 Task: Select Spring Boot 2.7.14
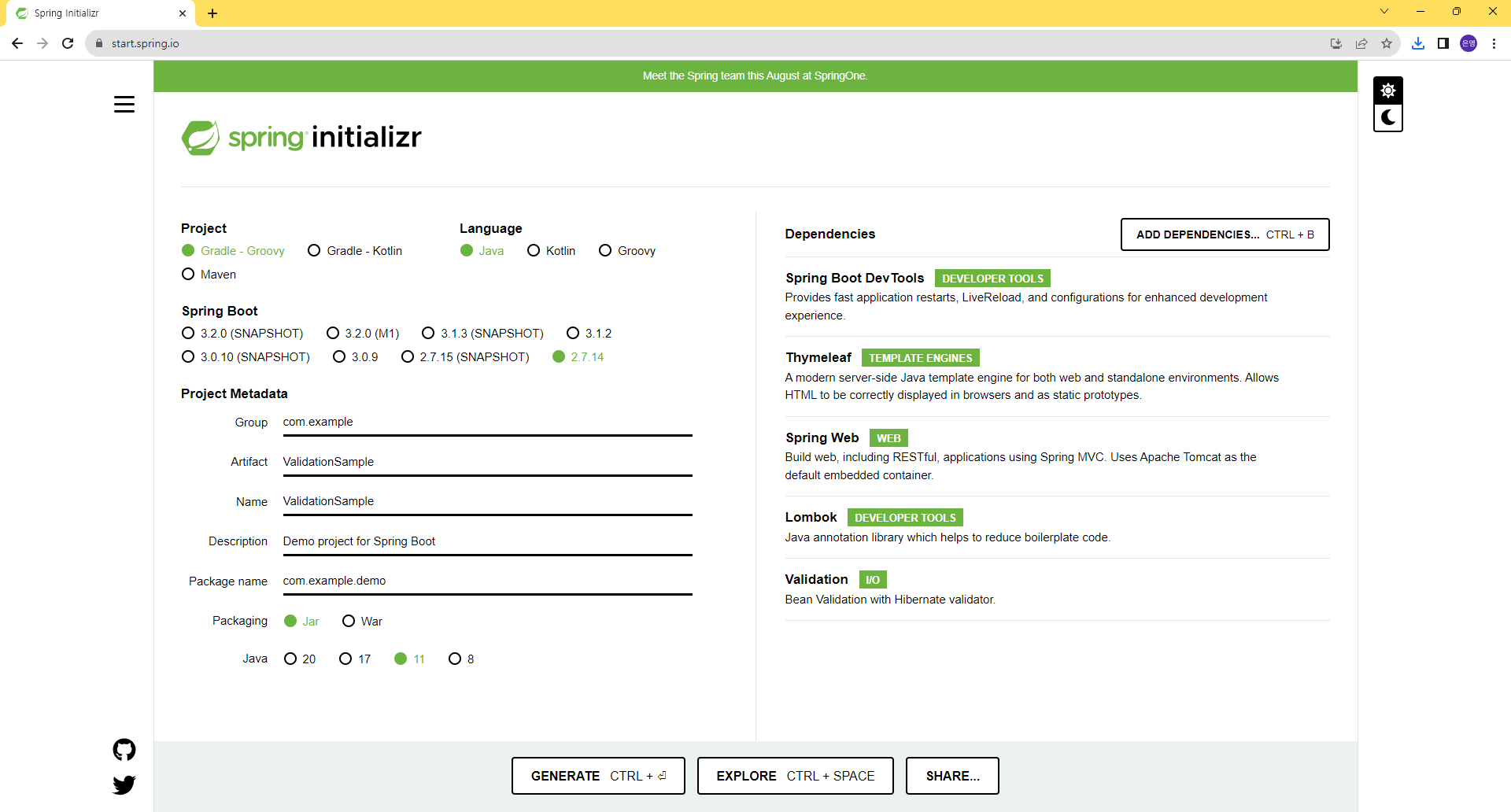578,356
